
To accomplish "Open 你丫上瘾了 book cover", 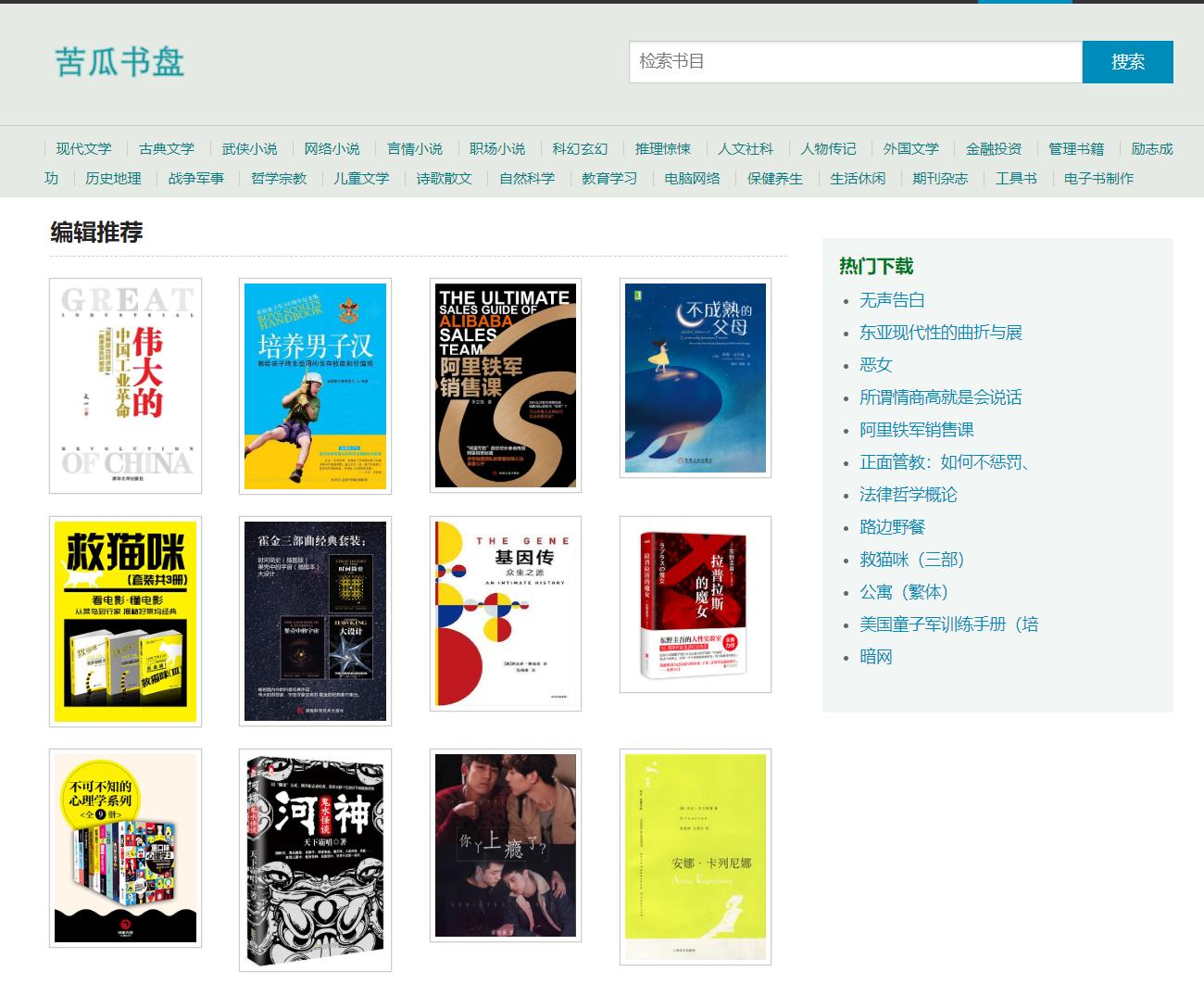I will [506, 845].
